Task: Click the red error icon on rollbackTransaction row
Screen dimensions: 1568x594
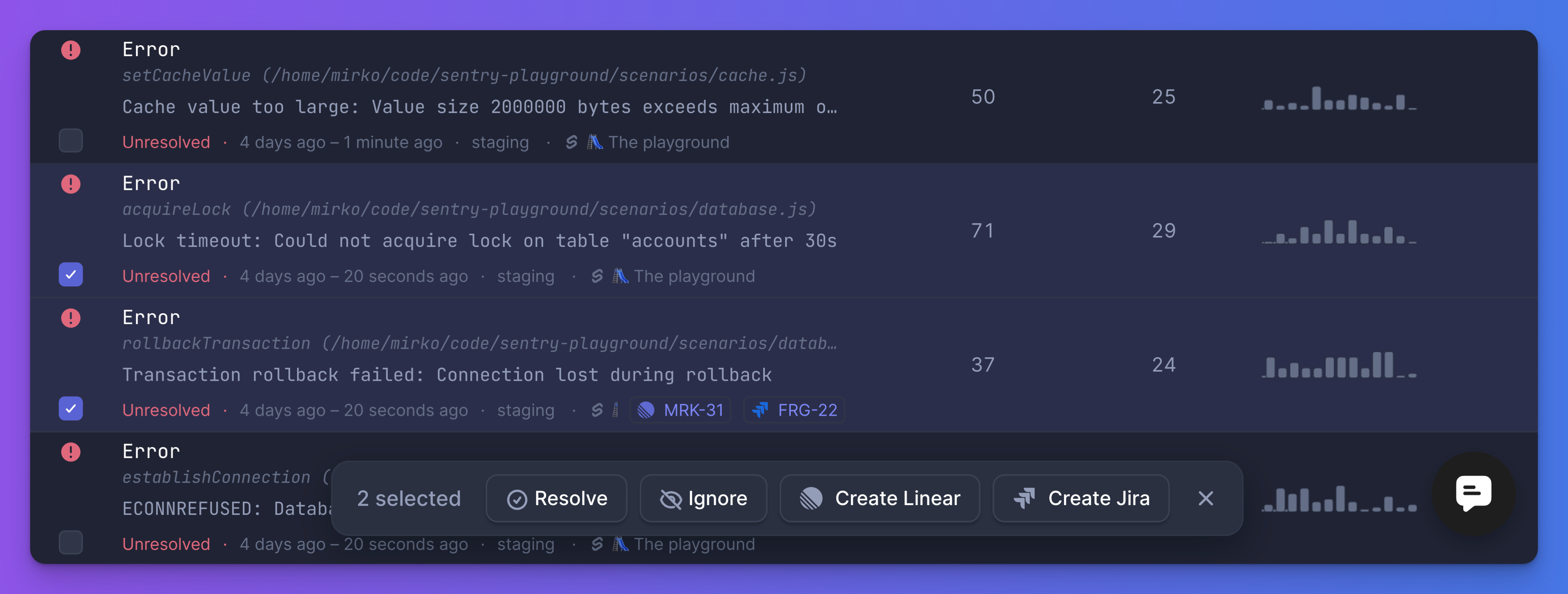Action: [x=70, y=318]
